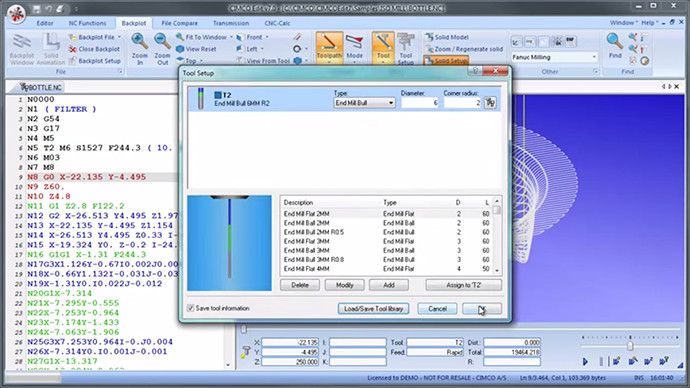Click the Cancel button
Screen dimensions: 690x388
pos(437,308)
